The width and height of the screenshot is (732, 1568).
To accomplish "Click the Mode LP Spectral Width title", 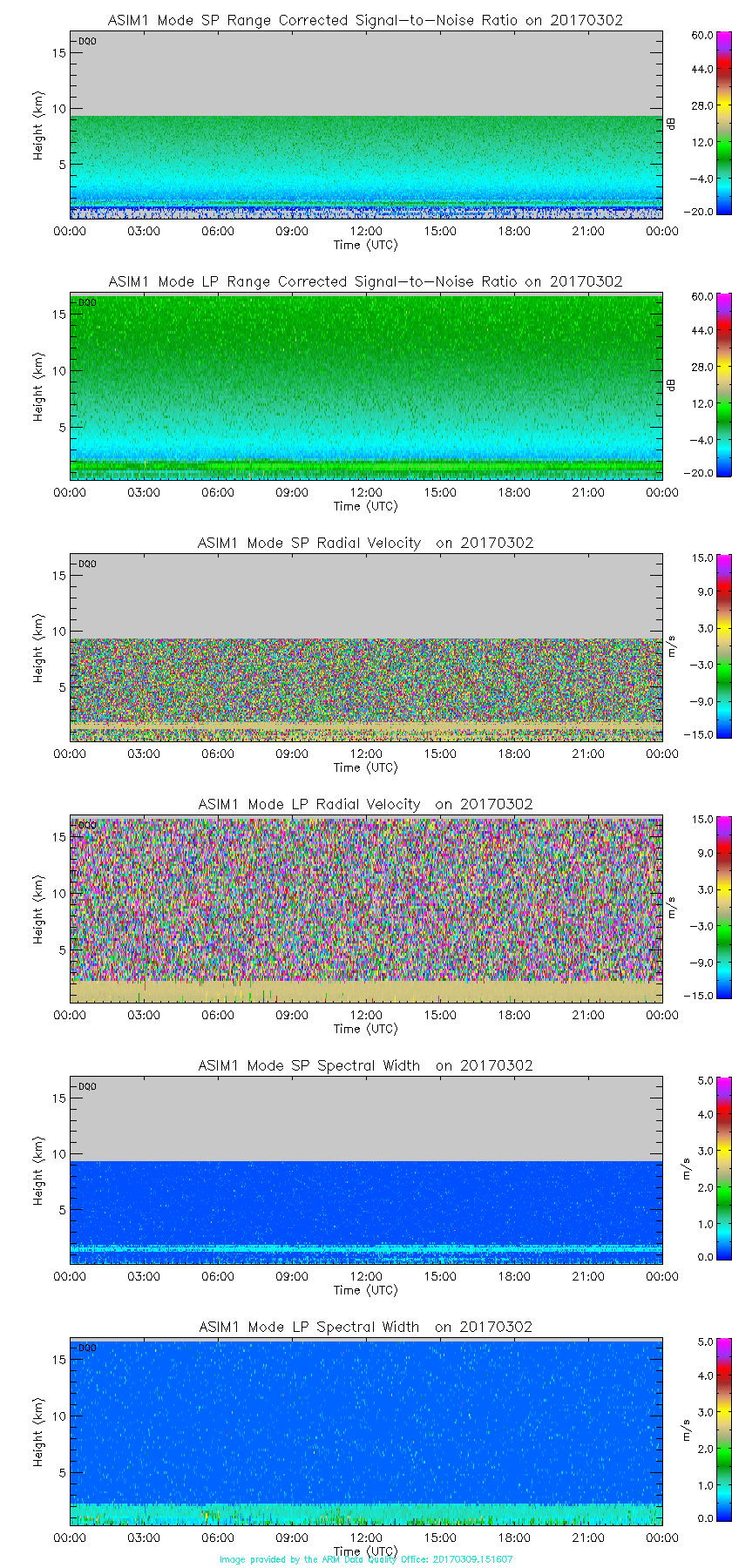I will pos(365,1327).
